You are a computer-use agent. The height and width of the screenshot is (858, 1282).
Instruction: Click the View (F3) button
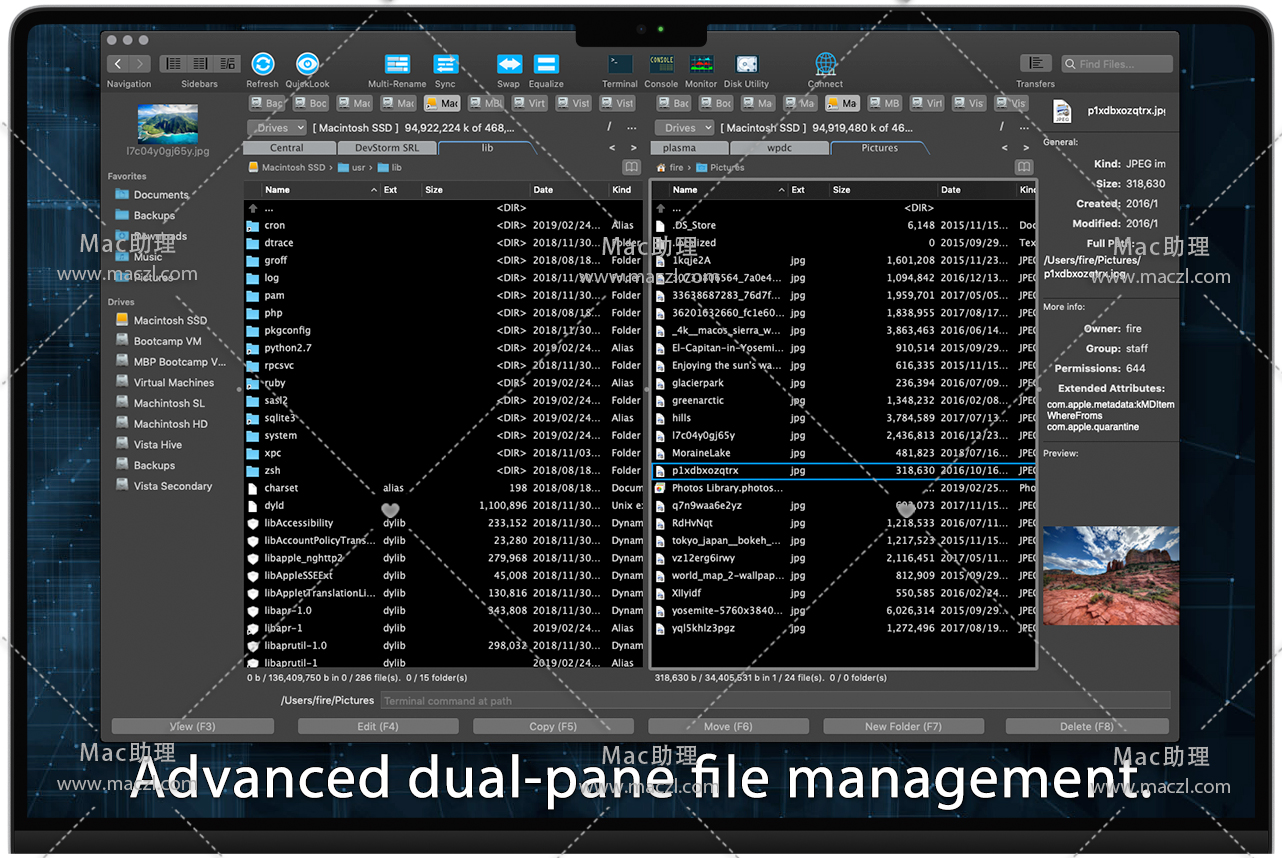(193, 726)
